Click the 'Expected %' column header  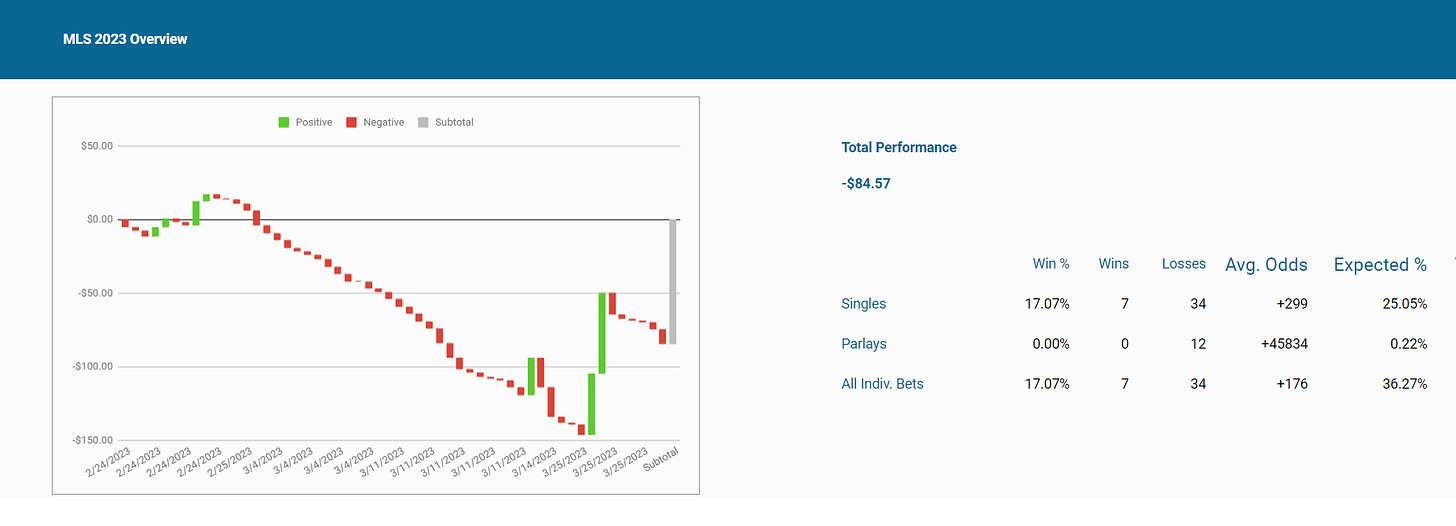[x=1380, y=265]
